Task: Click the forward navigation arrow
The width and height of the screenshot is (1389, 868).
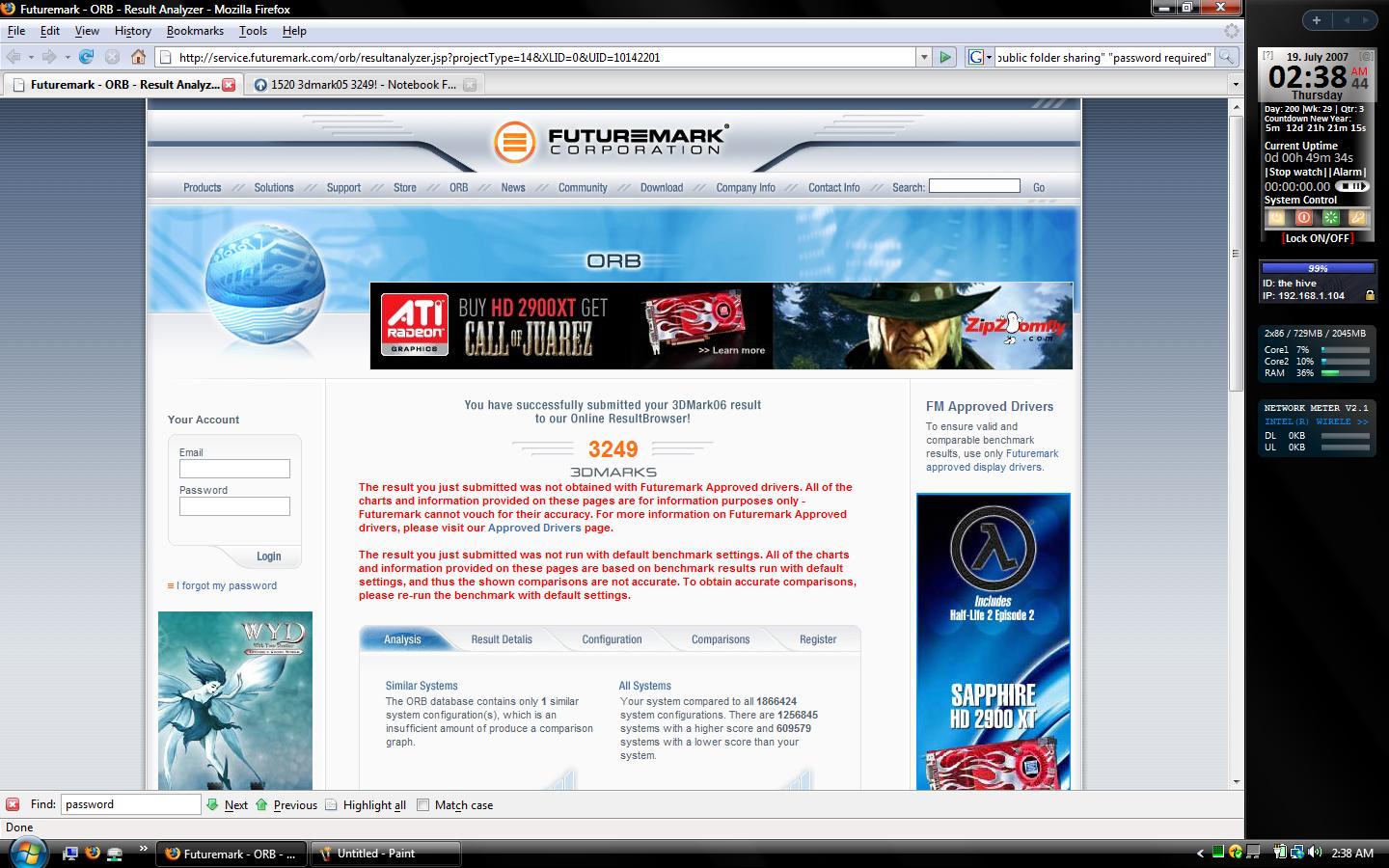Action: pos(49,57)
